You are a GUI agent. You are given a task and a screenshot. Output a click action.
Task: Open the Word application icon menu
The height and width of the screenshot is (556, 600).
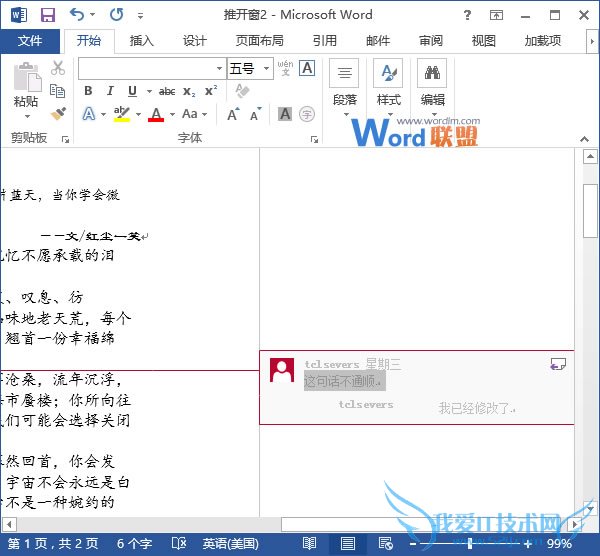click(x=19, y=15)
